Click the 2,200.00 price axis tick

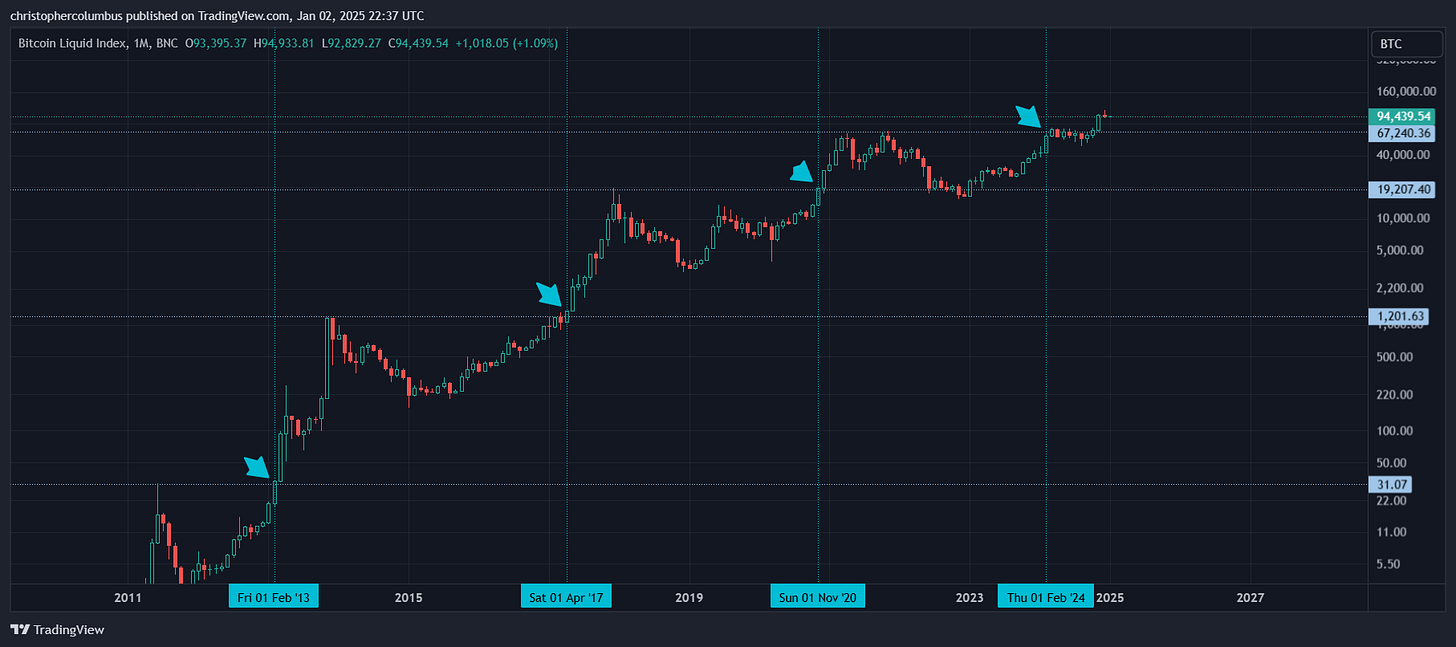(x=1402, y=288)
